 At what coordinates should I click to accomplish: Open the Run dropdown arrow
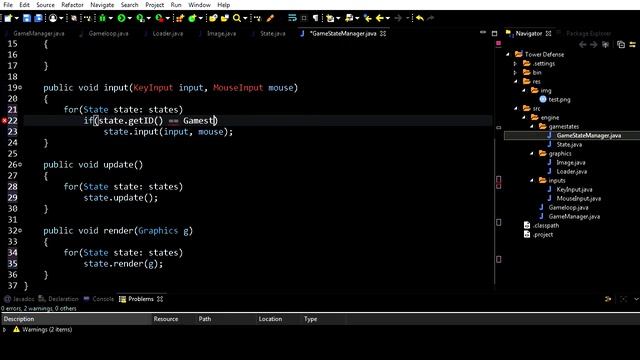click(x=130, y=18)
